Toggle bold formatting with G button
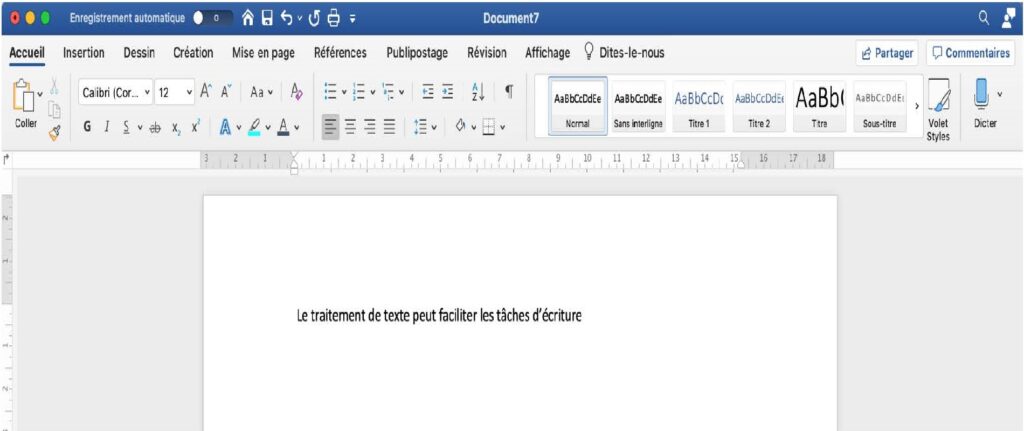The width and height of the screenshot is (1024, 431). tap(87, 127)
